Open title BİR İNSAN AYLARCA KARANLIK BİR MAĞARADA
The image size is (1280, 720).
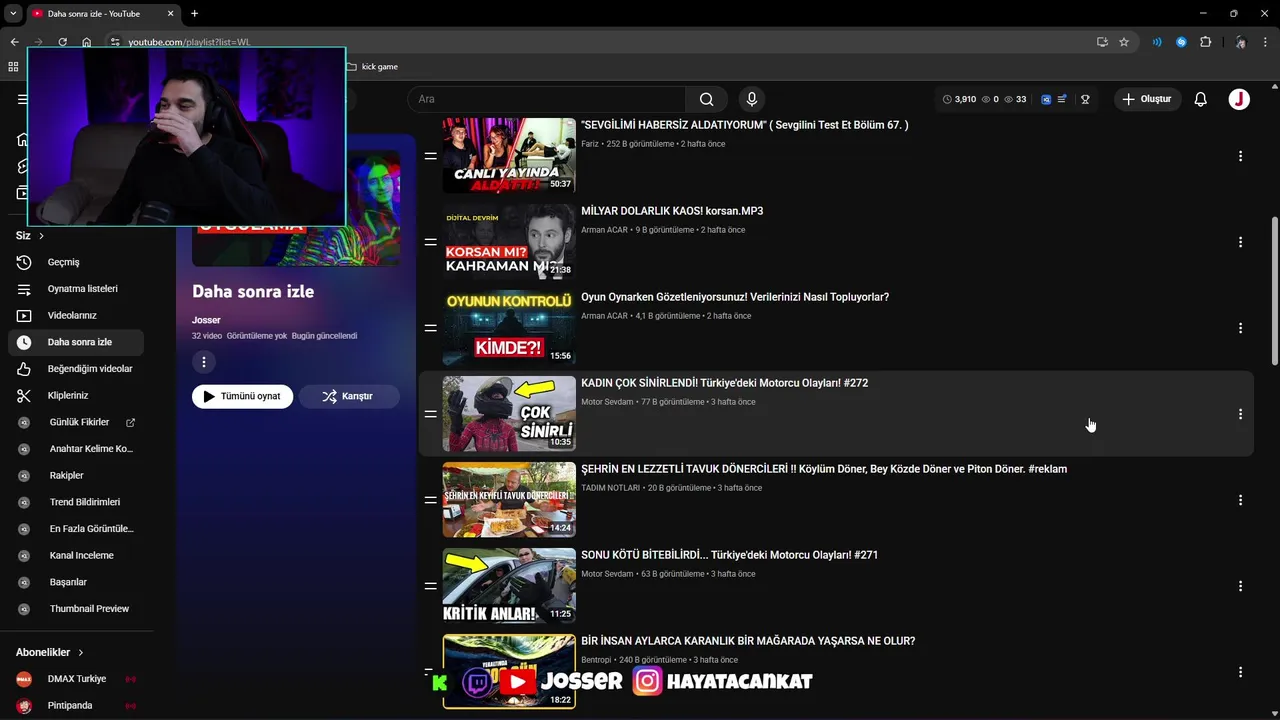click(x=748, y=641)
